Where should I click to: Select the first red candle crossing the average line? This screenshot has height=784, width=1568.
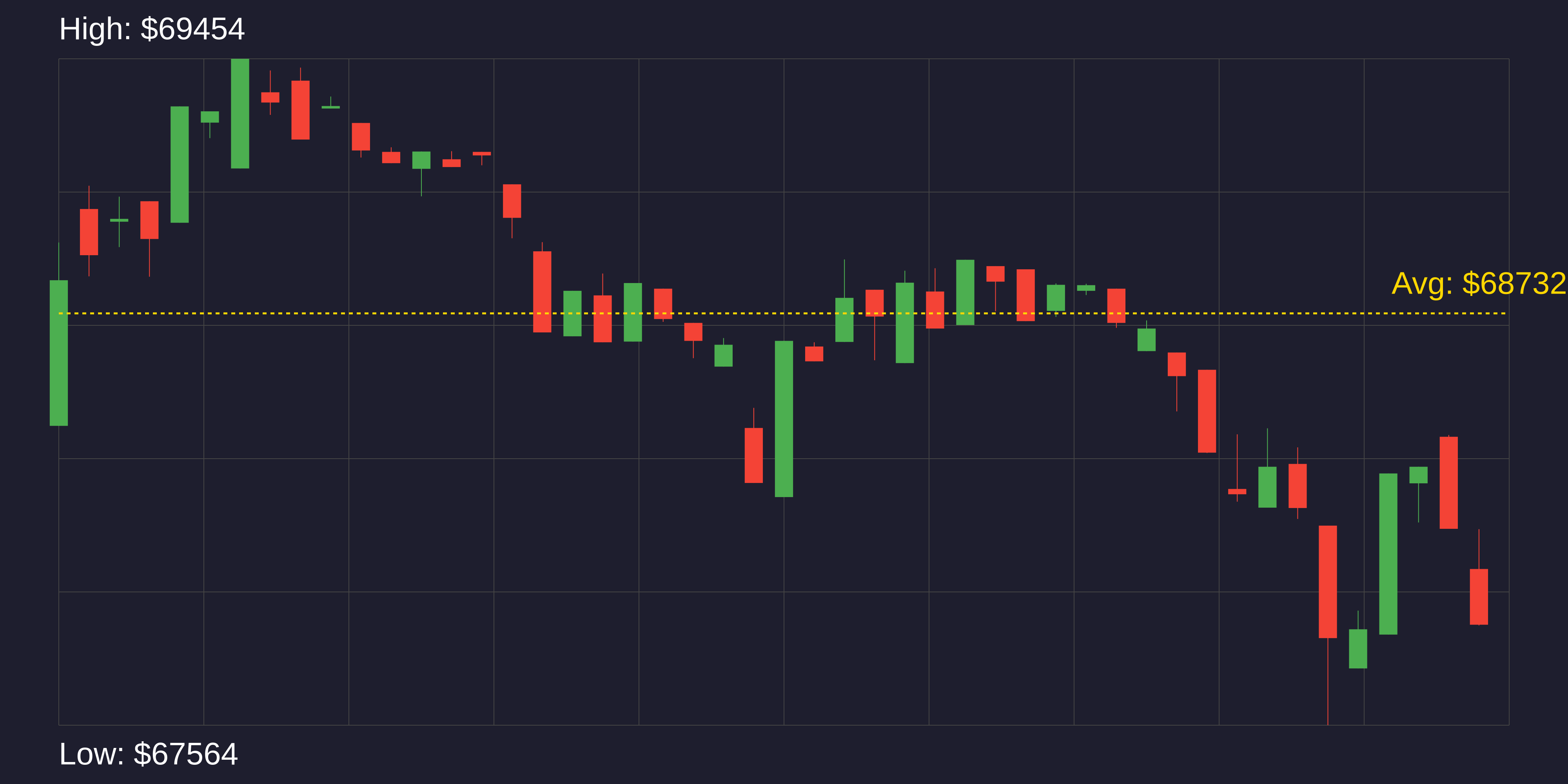click(x=543, y=292)
